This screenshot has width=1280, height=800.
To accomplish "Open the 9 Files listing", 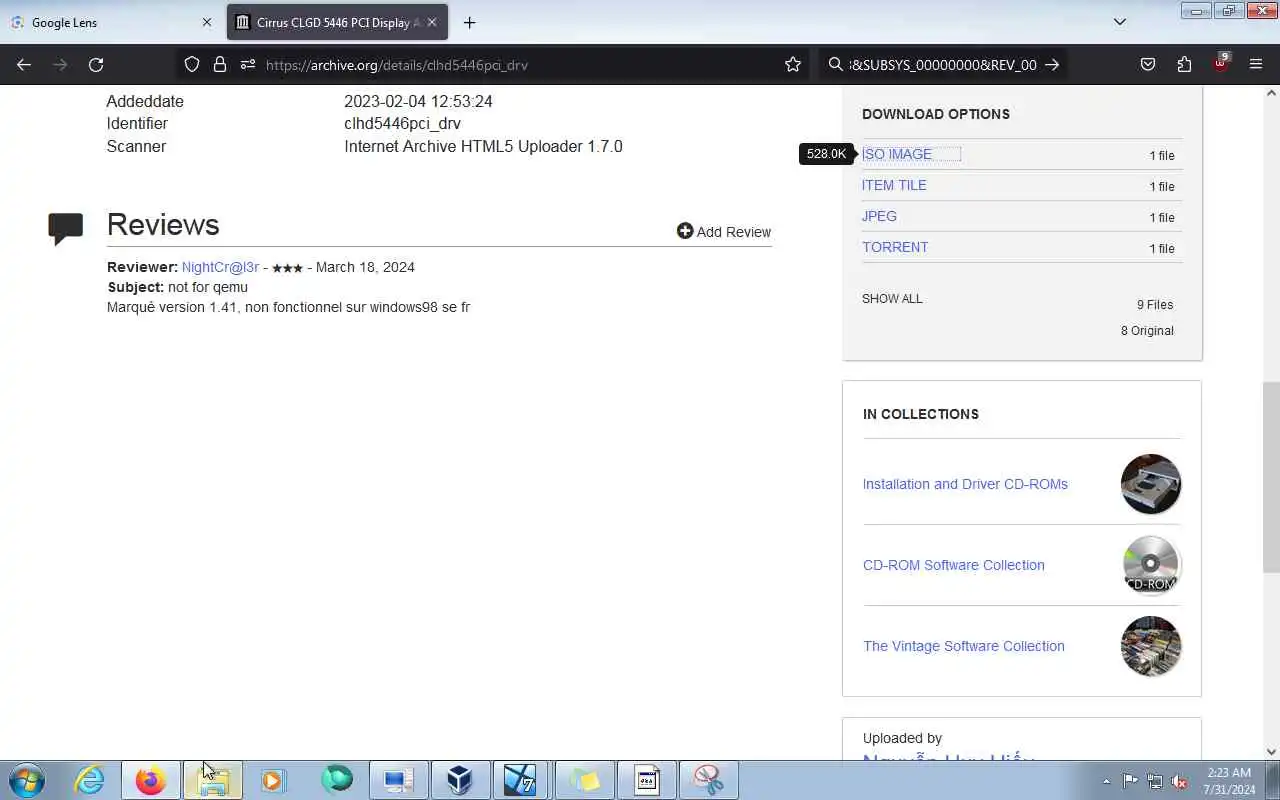I will (x=1155, y=304).
